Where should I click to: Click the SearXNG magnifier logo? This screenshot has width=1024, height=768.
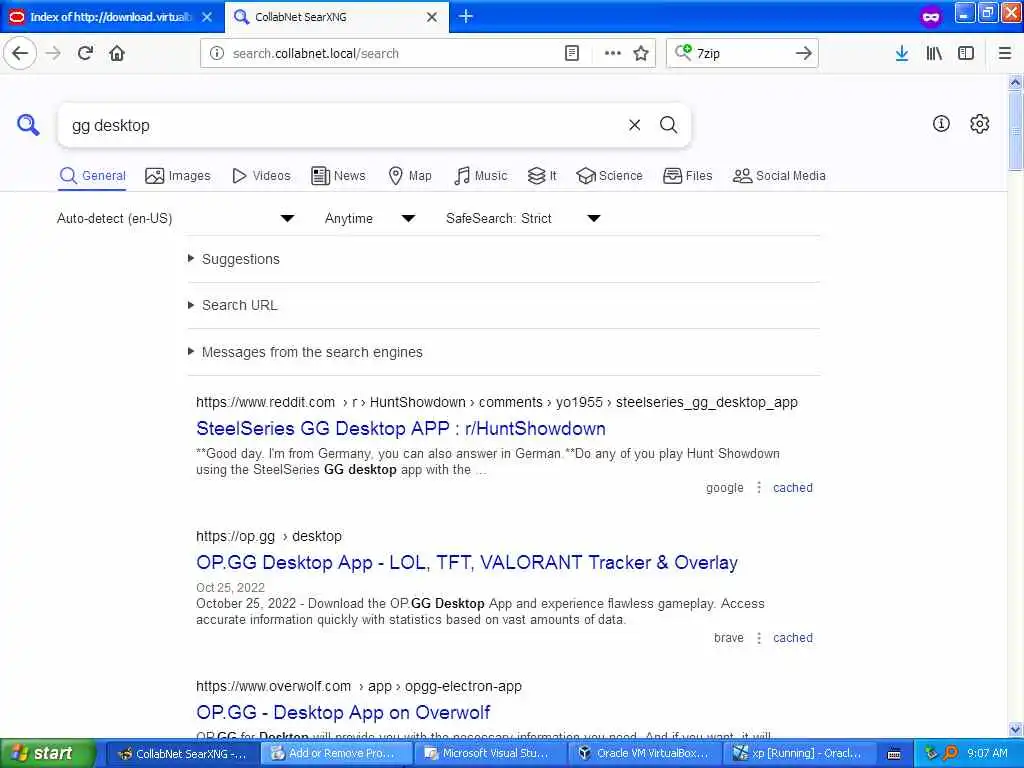pos(28,125)
